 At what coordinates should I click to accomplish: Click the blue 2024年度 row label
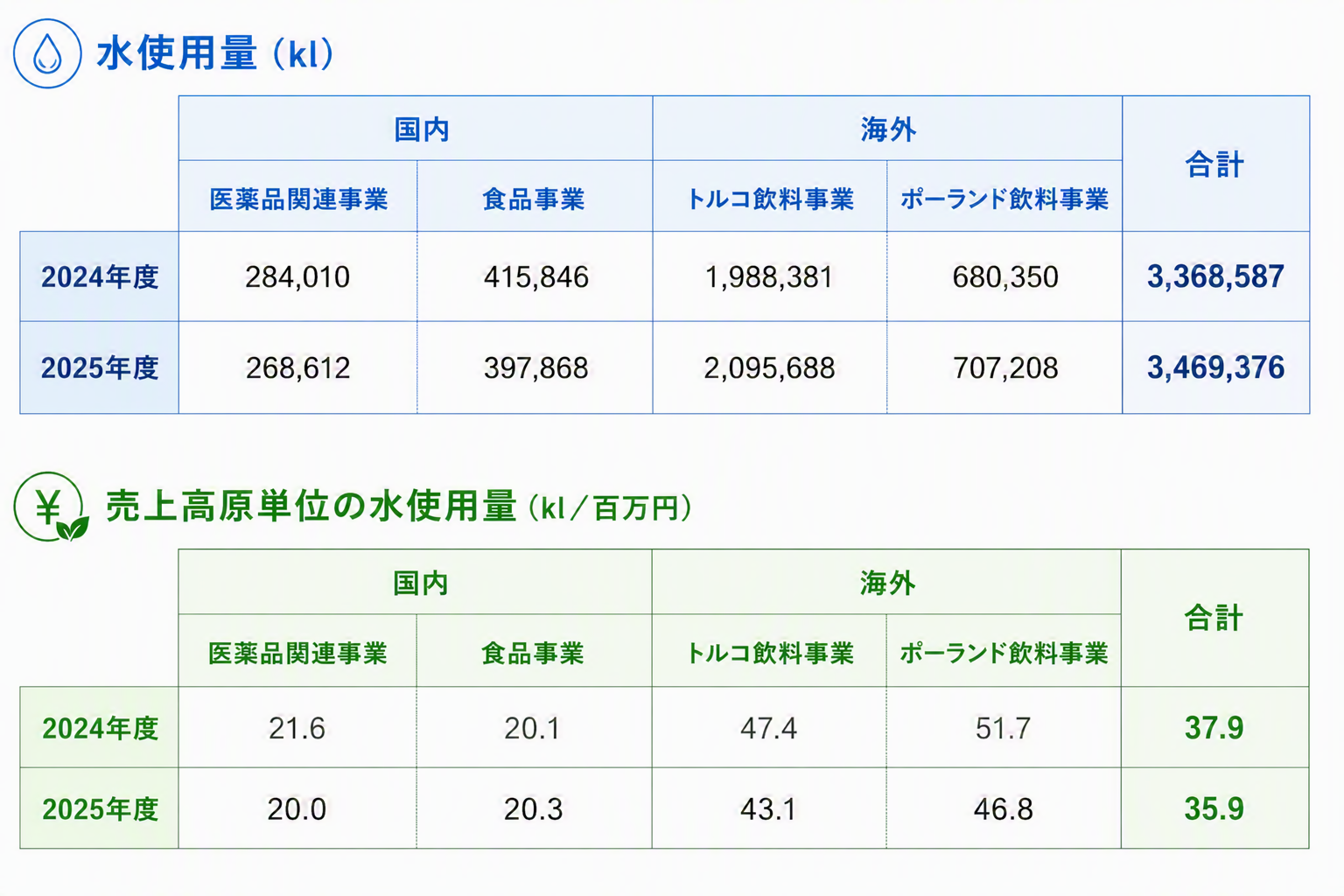pos(100,276)
